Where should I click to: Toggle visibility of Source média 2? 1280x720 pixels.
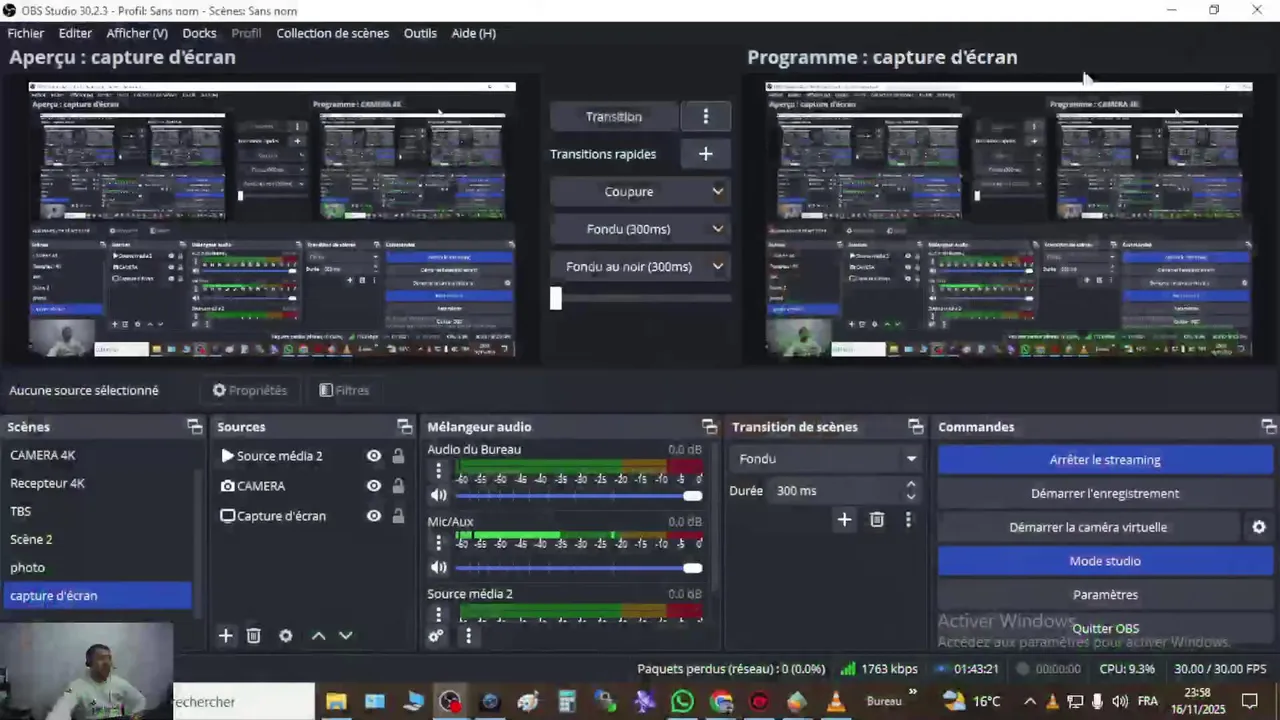pyautogui.click(x=374, y=456)
